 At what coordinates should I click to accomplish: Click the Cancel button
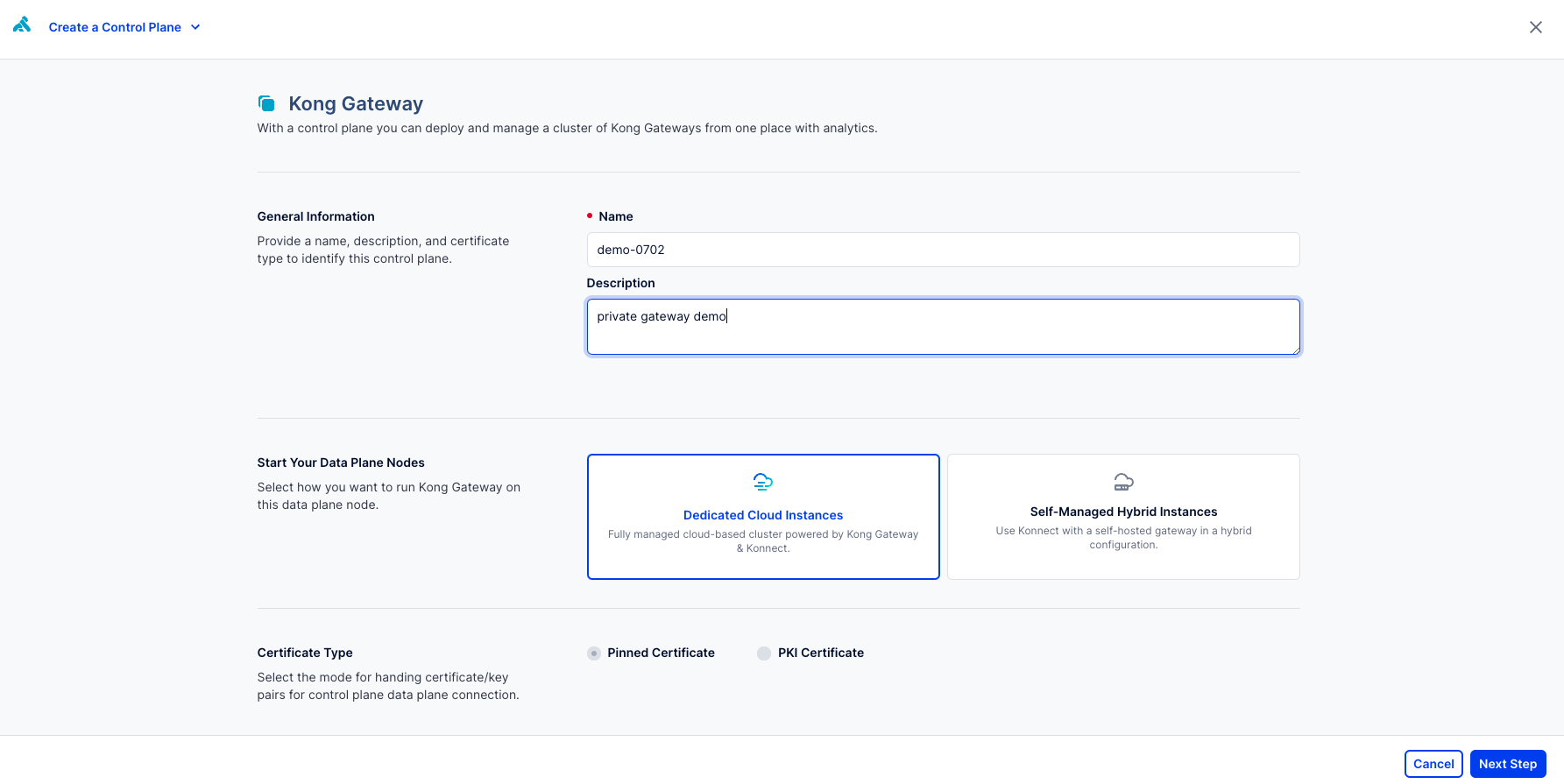pos(1433,764)
